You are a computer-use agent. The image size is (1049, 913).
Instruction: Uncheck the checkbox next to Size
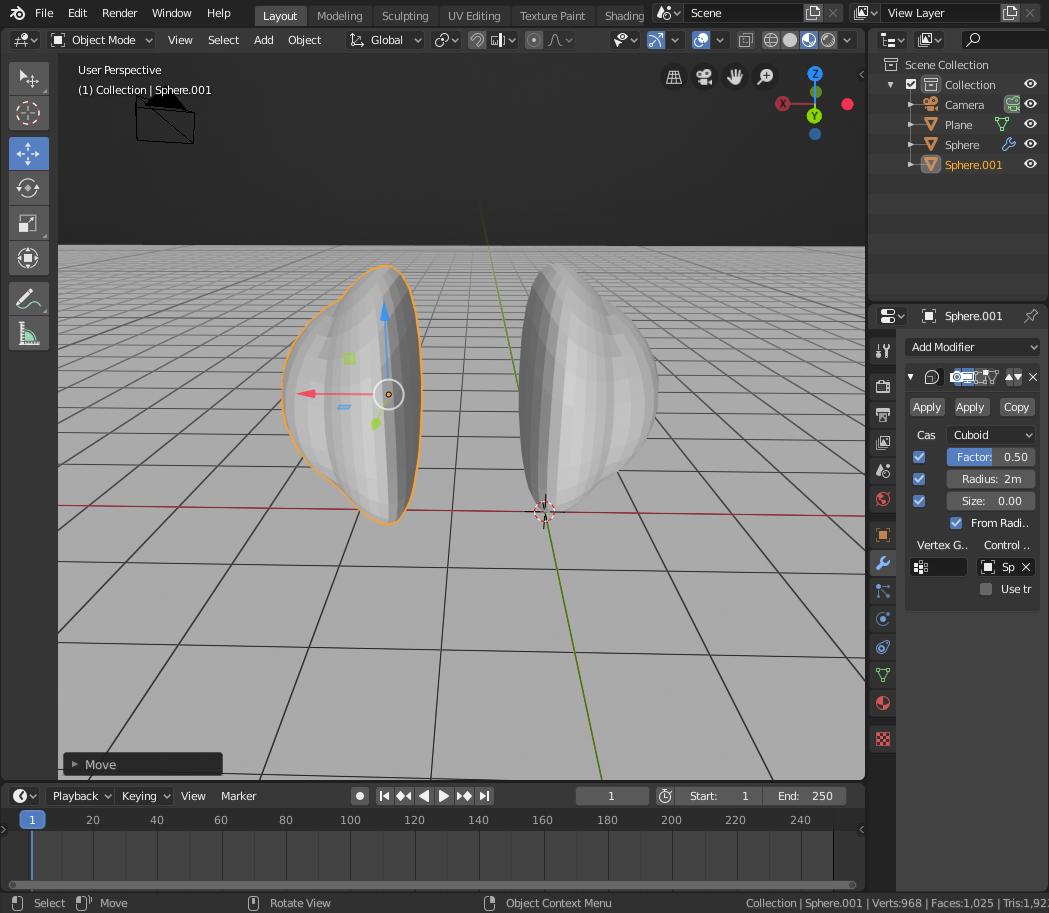[x=919, y=501]
